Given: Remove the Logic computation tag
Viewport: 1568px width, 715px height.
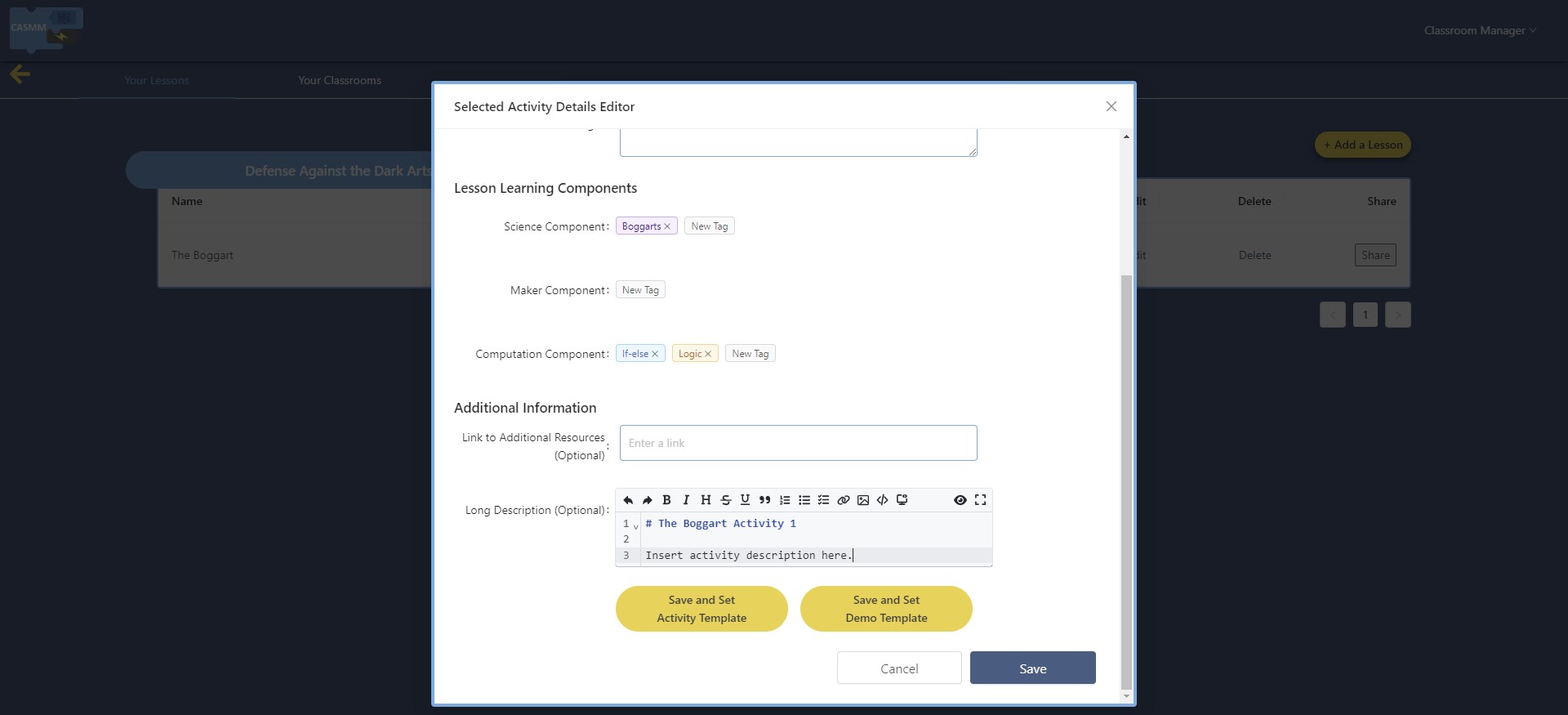Looking at the screenshot, I should point(708,354).
